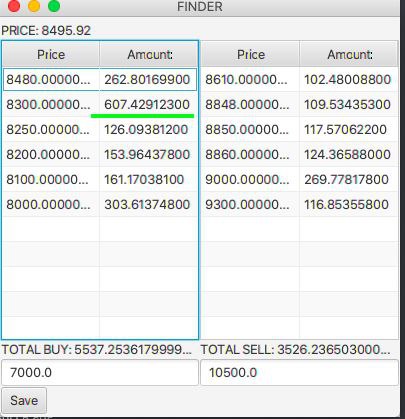Viewport: 405px width, 419px height.
Task: Select buy price cell 8100.00000...
Action: [x=51, y=179]
